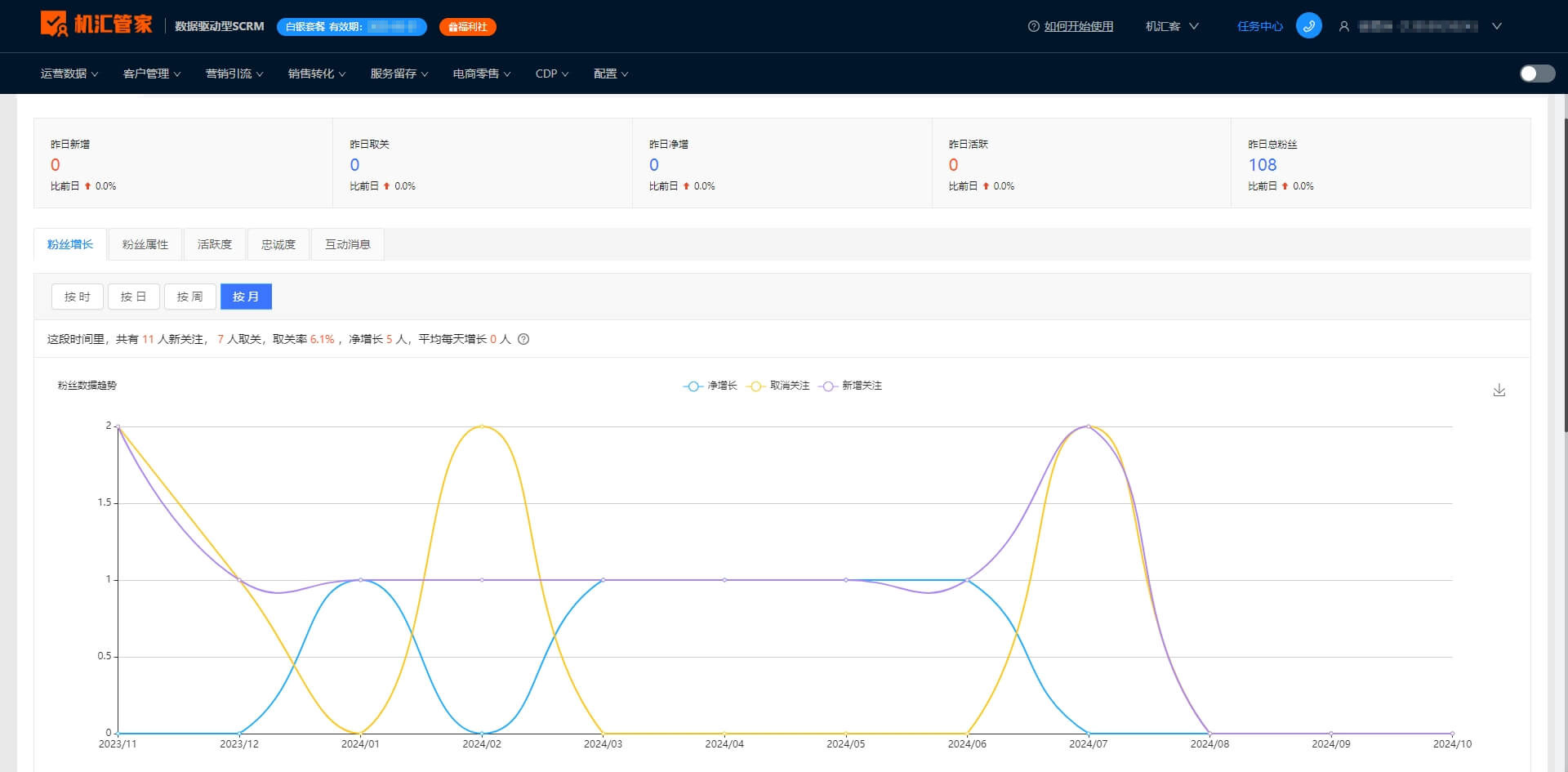1568x772 pixels.
Task: Open the phone call icon button
Action: click(1308, 26)
